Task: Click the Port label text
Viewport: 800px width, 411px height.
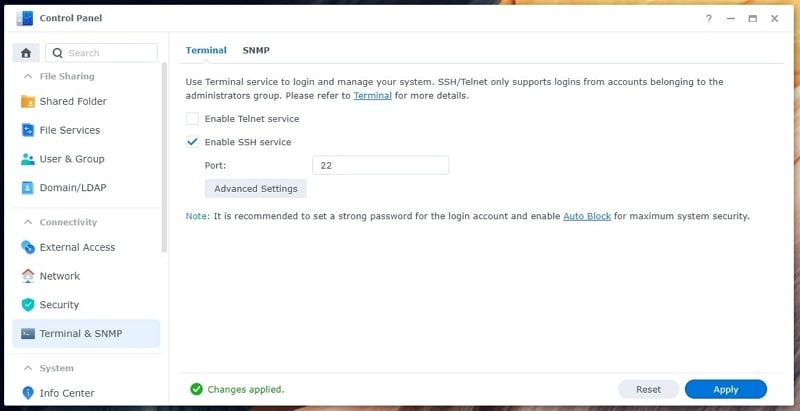Action: (215, 166)
